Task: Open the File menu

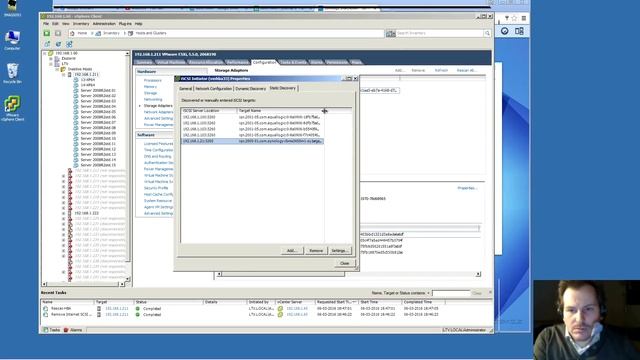Action: tap(46, 24)
